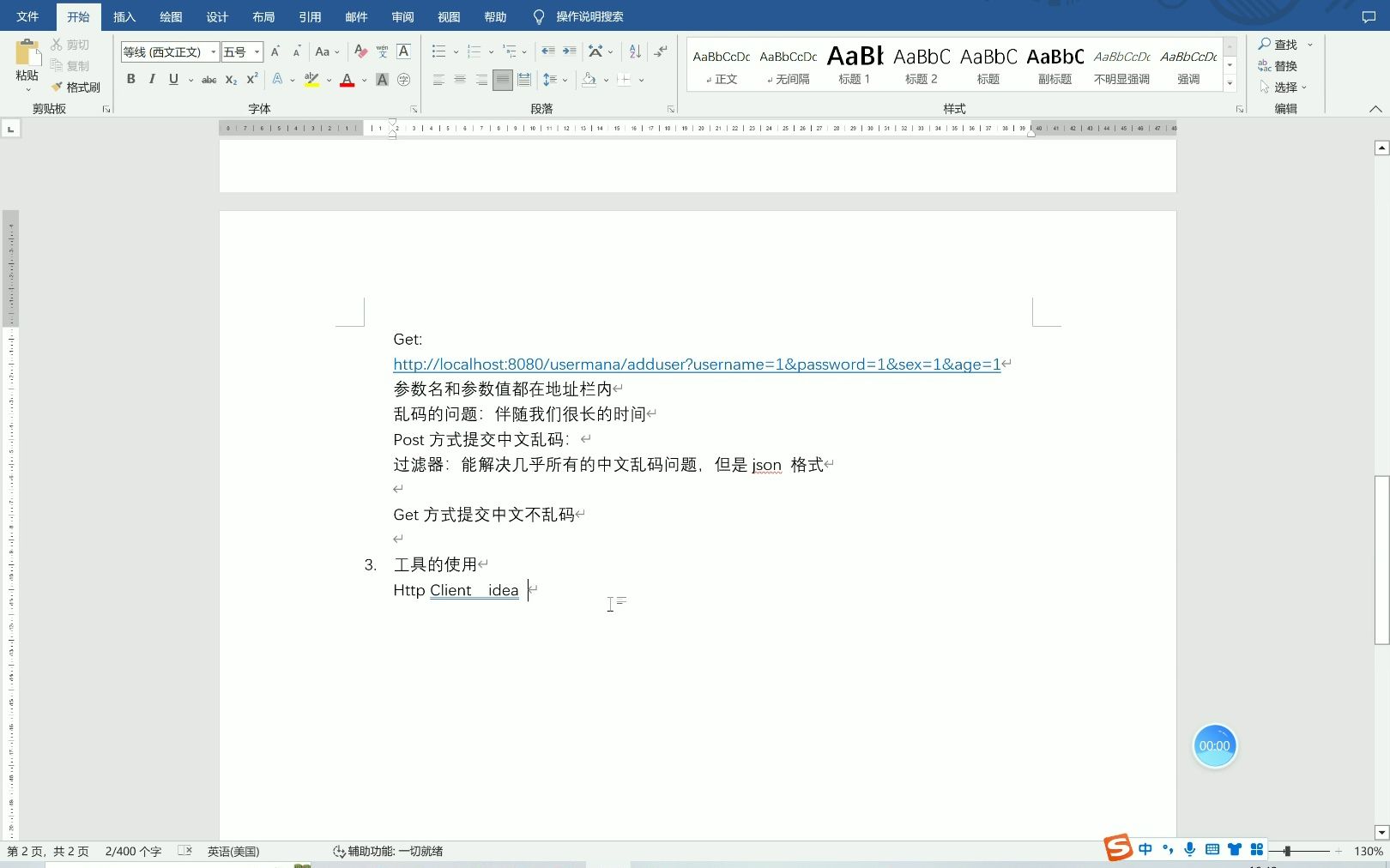Screen dimensions: 1390x868
Task: Click the paste clipboard icon
Action: [x=27, y=53]
